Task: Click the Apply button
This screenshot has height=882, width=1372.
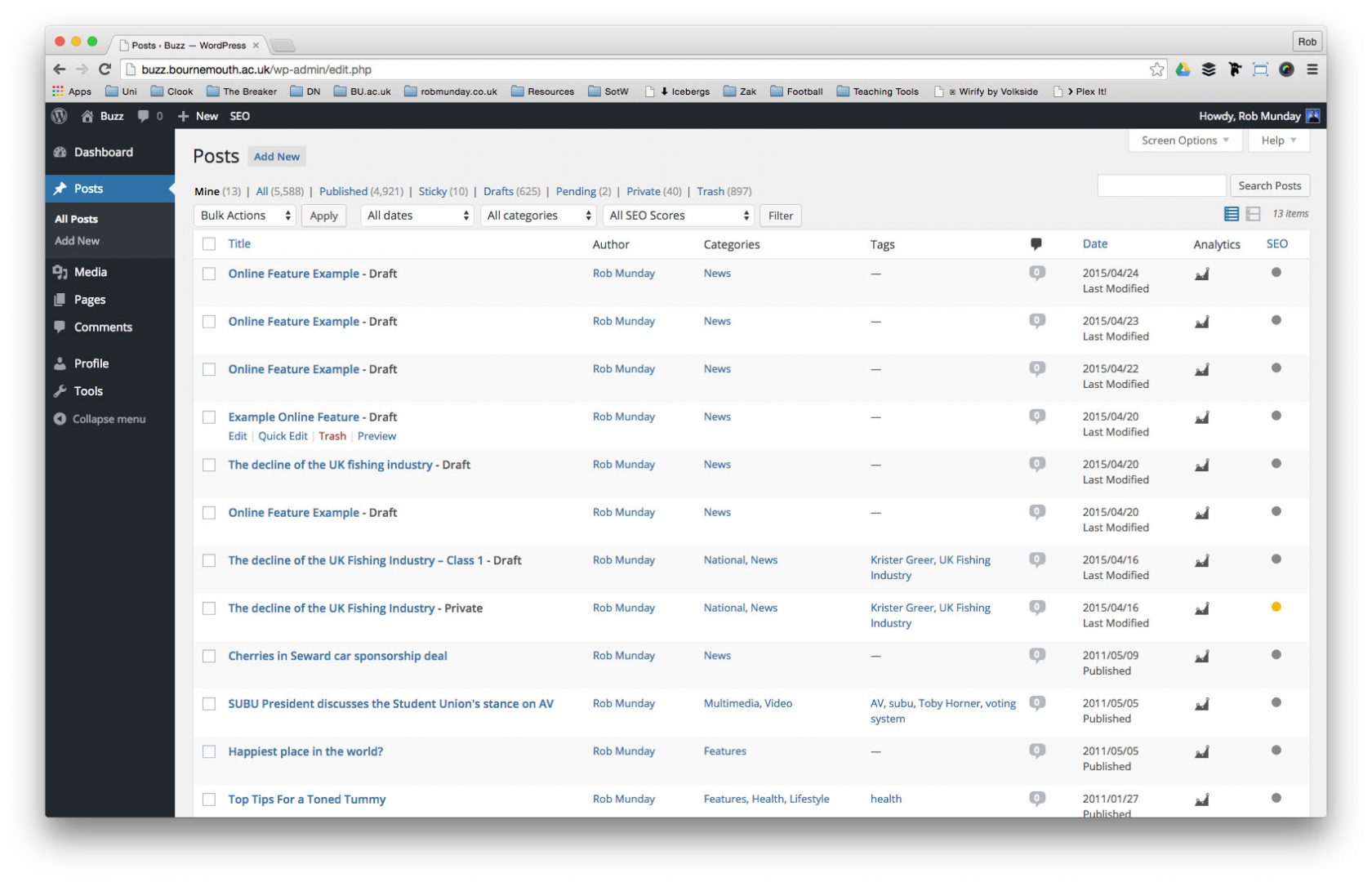Action: [x=323, y=216]
